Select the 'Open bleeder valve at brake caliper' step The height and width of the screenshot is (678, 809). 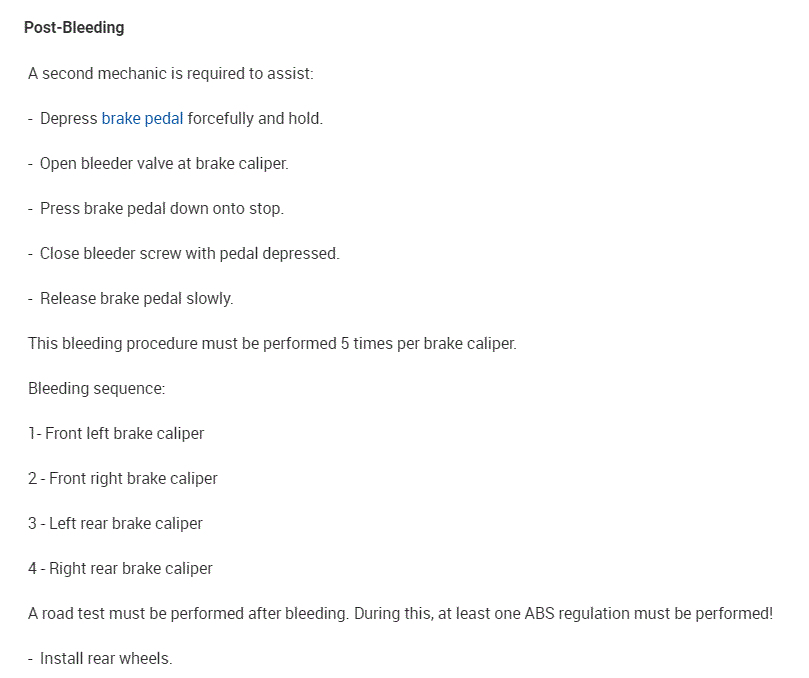coord(164,163)
